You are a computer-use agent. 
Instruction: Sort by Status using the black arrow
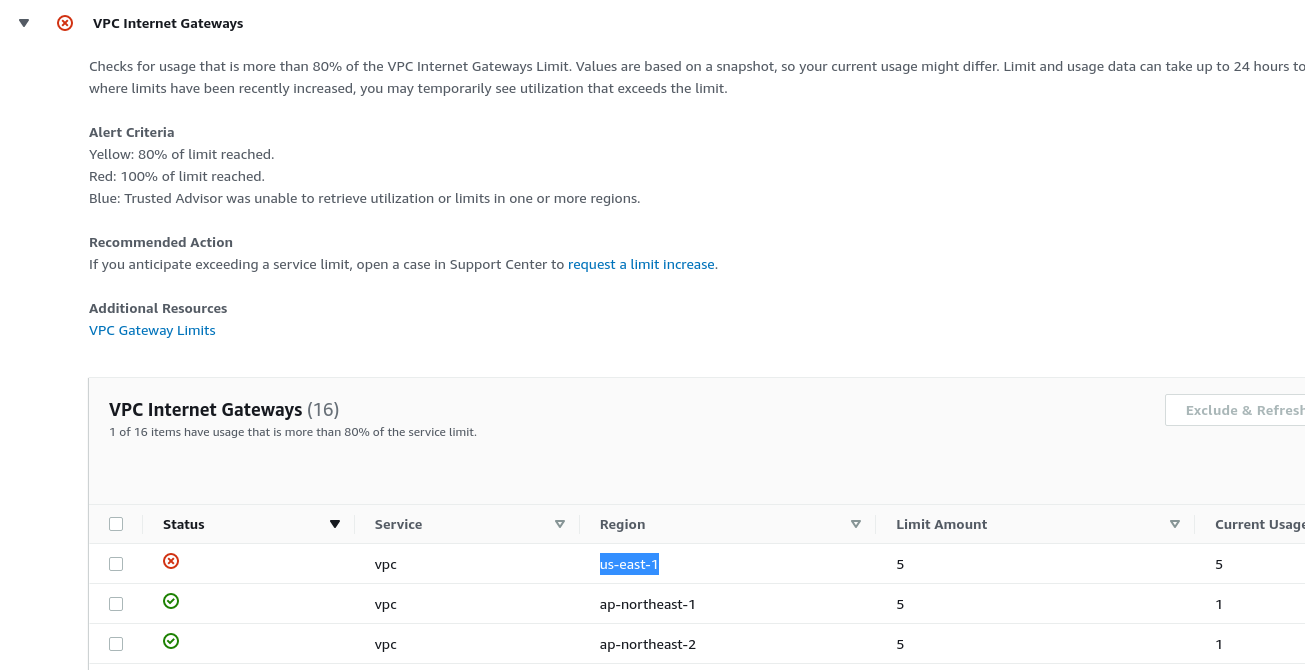[x=335, y=524]
